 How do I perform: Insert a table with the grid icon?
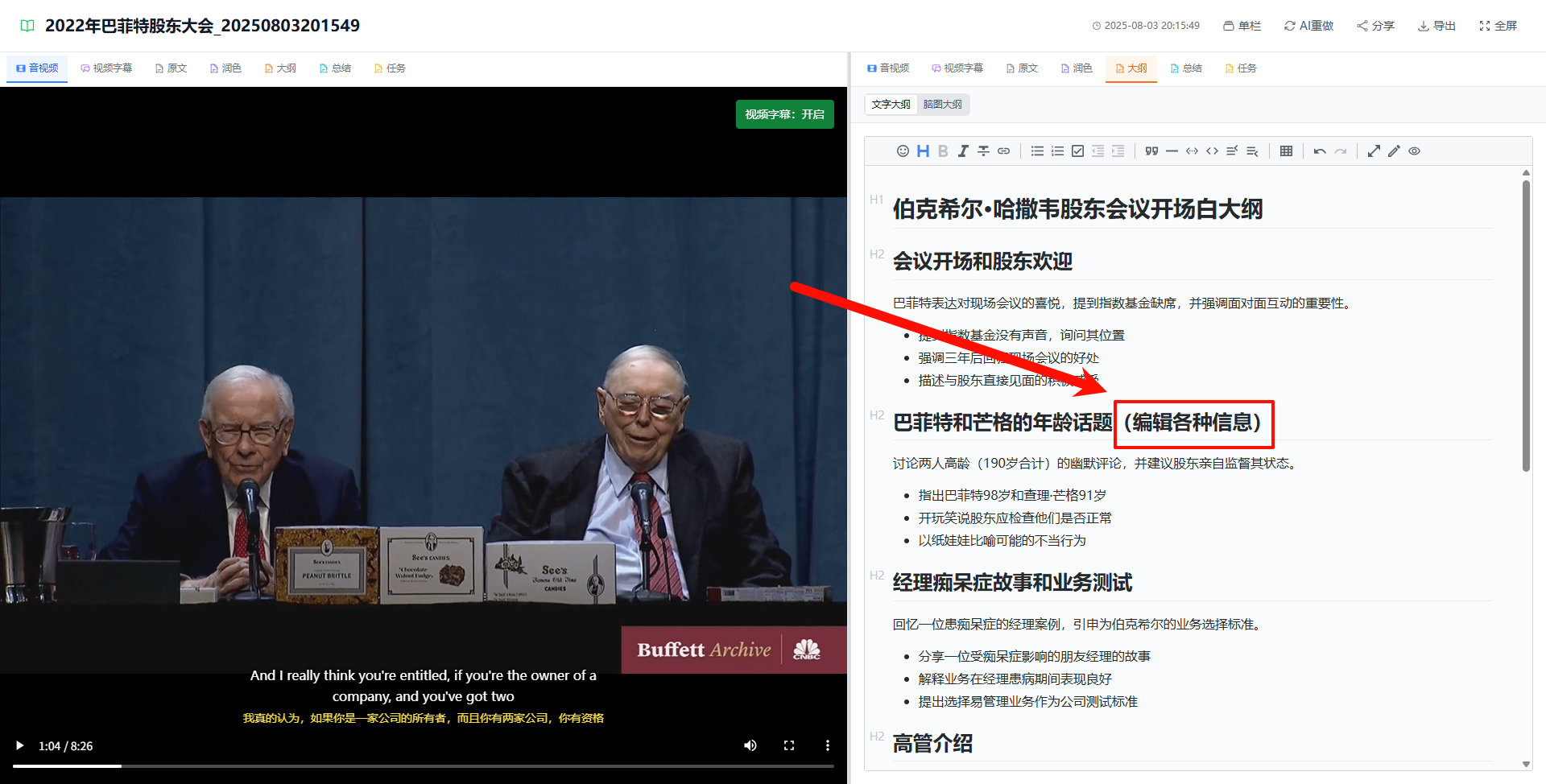point(1286,151)
